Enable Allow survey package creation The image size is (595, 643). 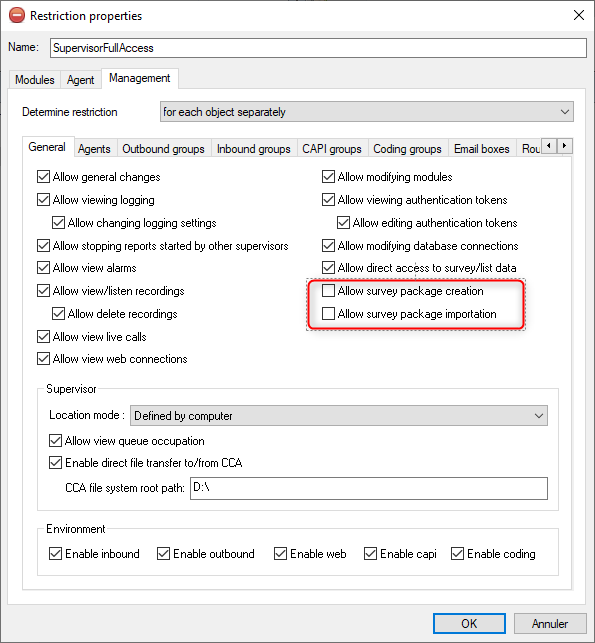(328, 291)
